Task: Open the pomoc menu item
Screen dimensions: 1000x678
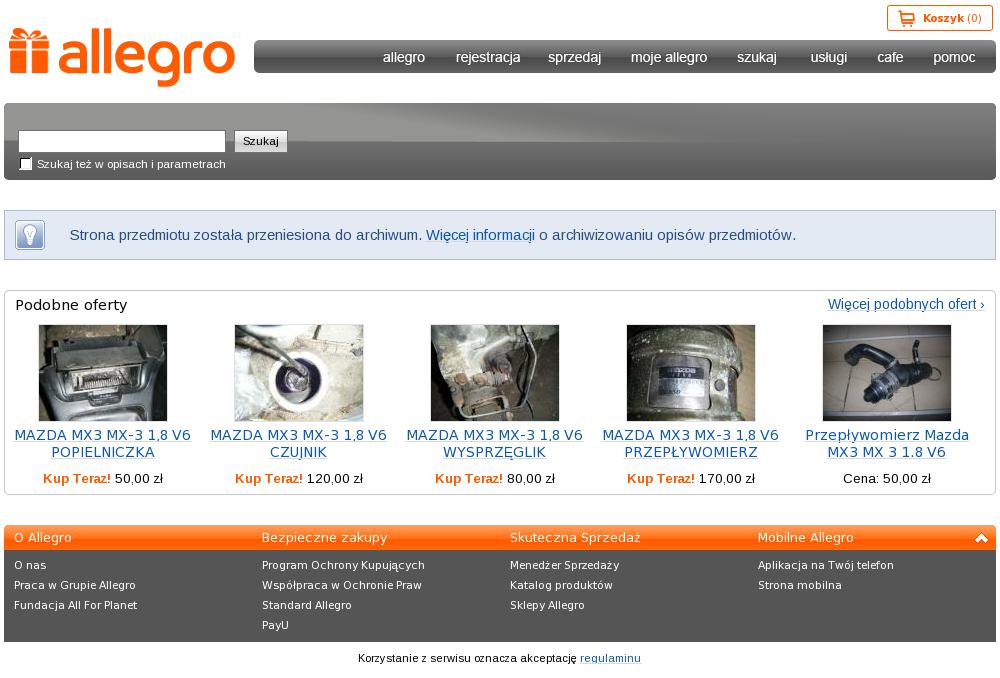Action: coord(954,57)
